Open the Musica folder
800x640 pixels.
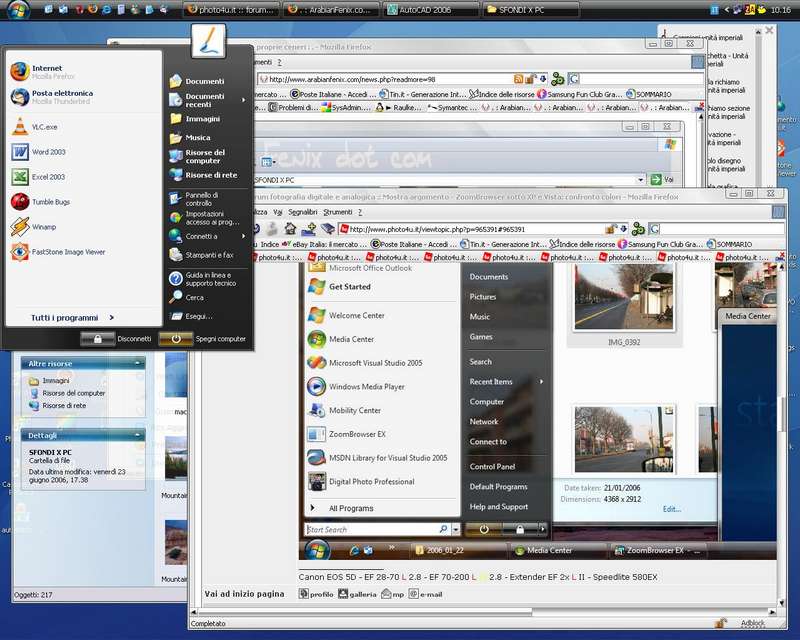pyautogui.click(x=190, y=137)
